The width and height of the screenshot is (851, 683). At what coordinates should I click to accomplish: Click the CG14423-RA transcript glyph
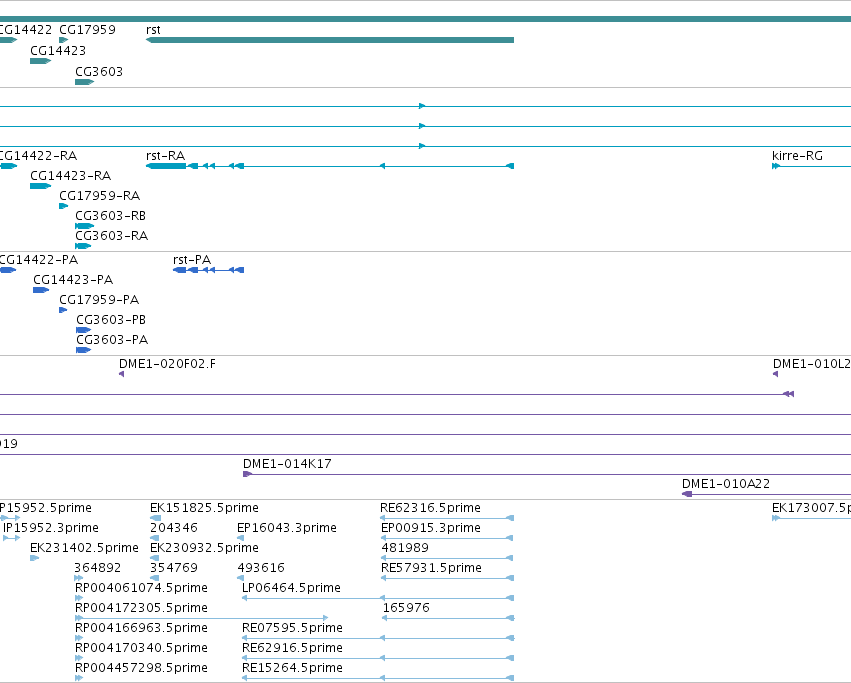click(x=41, y=186)
